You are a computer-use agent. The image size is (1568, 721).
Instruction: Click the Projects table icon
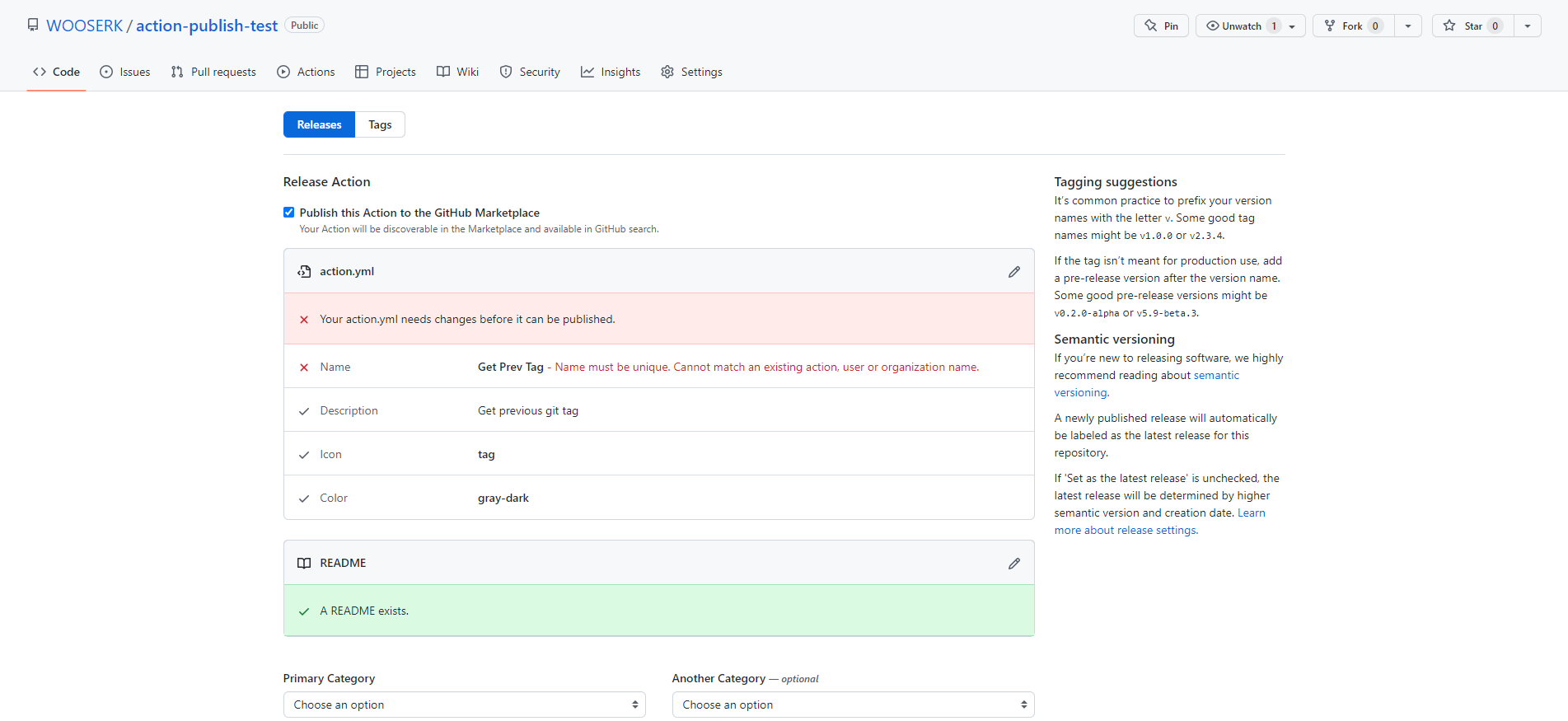(x=362, y=72)
